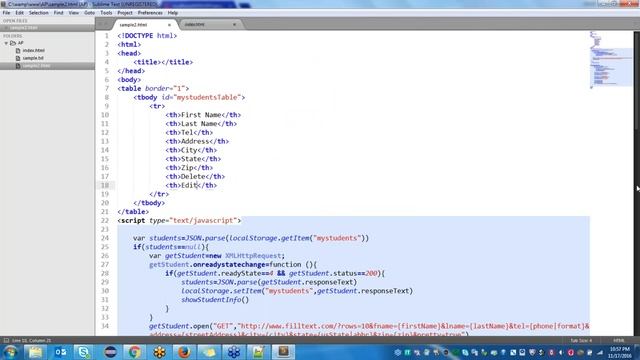The image size is (640, 360).
Task: Open the Preferences menu
Action: [x=150, y=13]
